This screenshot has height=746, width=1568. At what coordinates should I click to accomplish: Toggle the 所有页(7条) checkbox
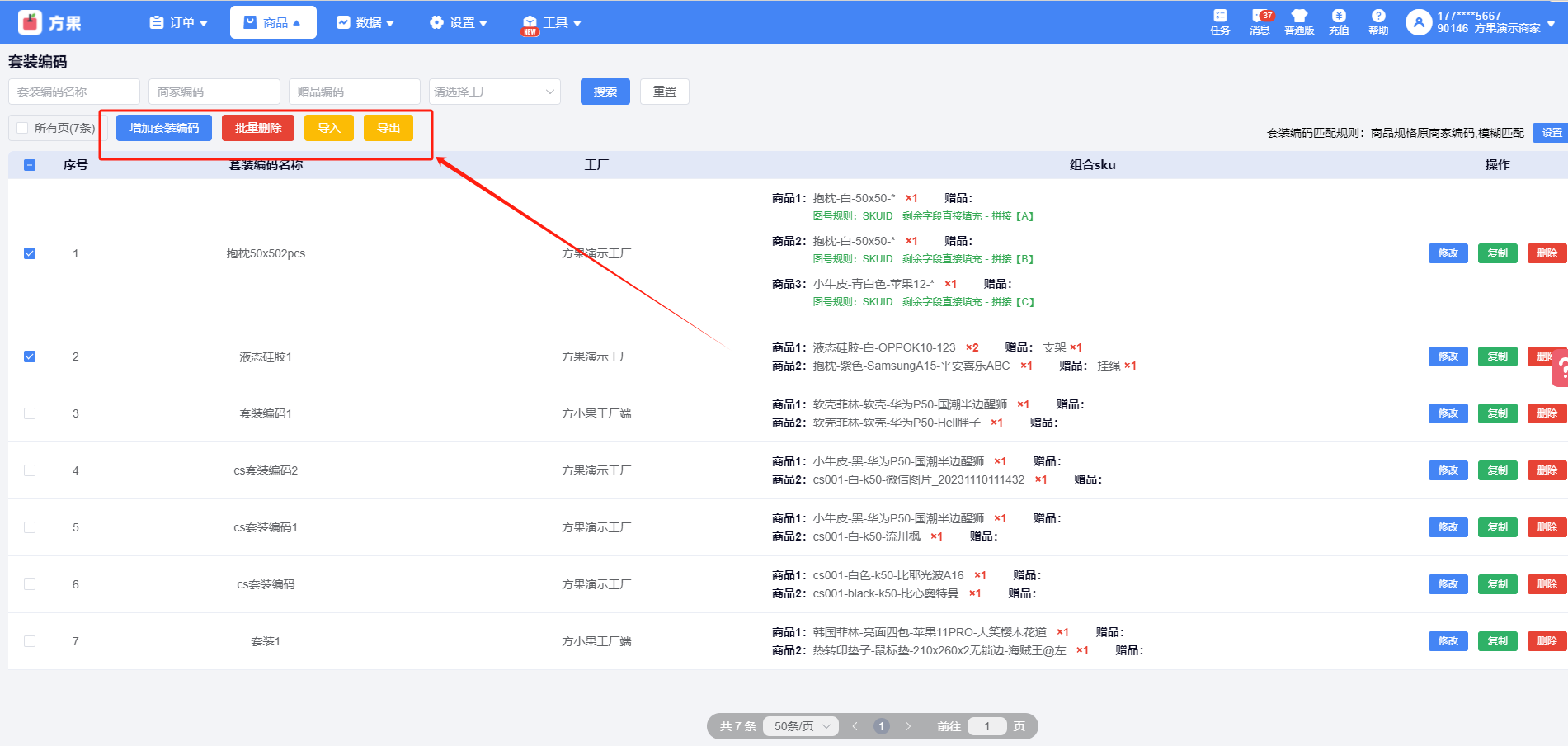click(23, 128)
